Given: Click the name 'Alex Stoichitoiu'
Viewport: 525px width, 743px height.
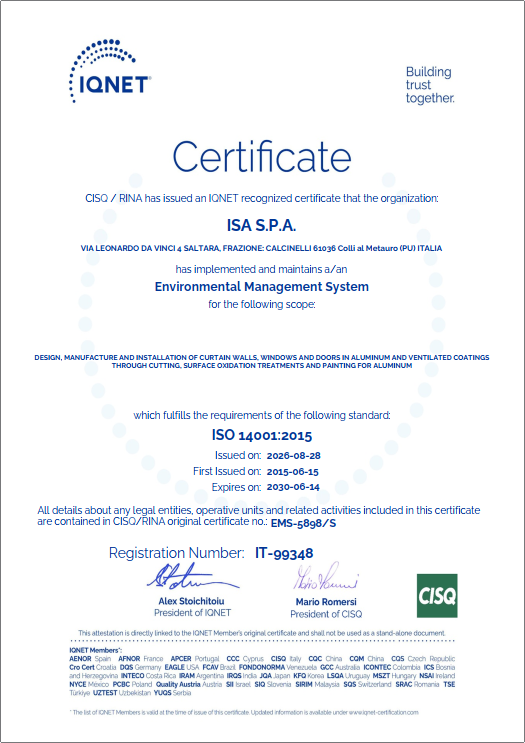Looking at the screenshot, I should coord(191,601).
